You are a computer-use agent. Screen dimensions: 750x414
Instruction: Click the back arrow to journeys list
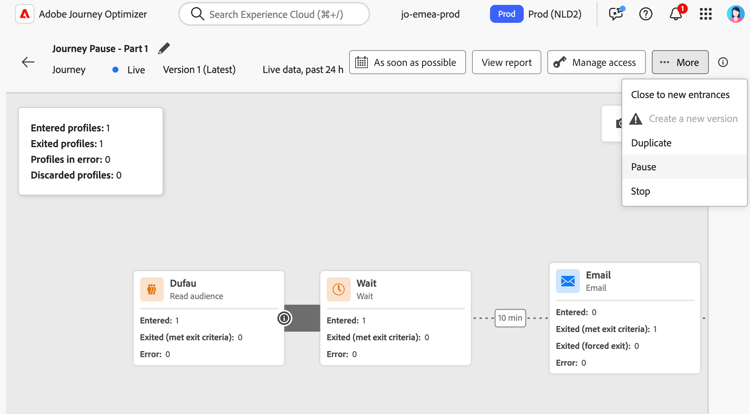point(28,62)
